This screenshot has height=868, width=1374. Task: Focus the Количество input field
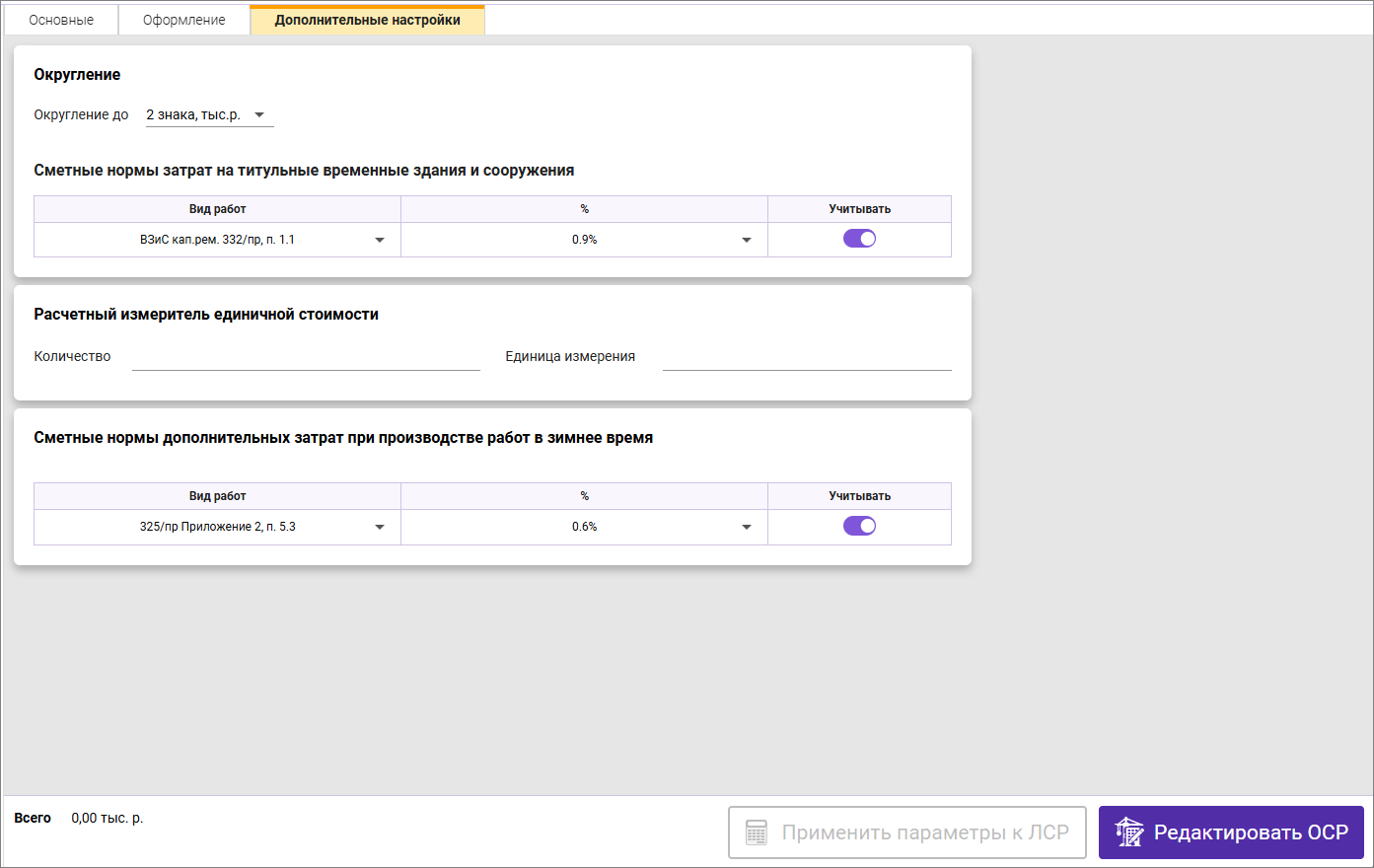coord(306,357)
